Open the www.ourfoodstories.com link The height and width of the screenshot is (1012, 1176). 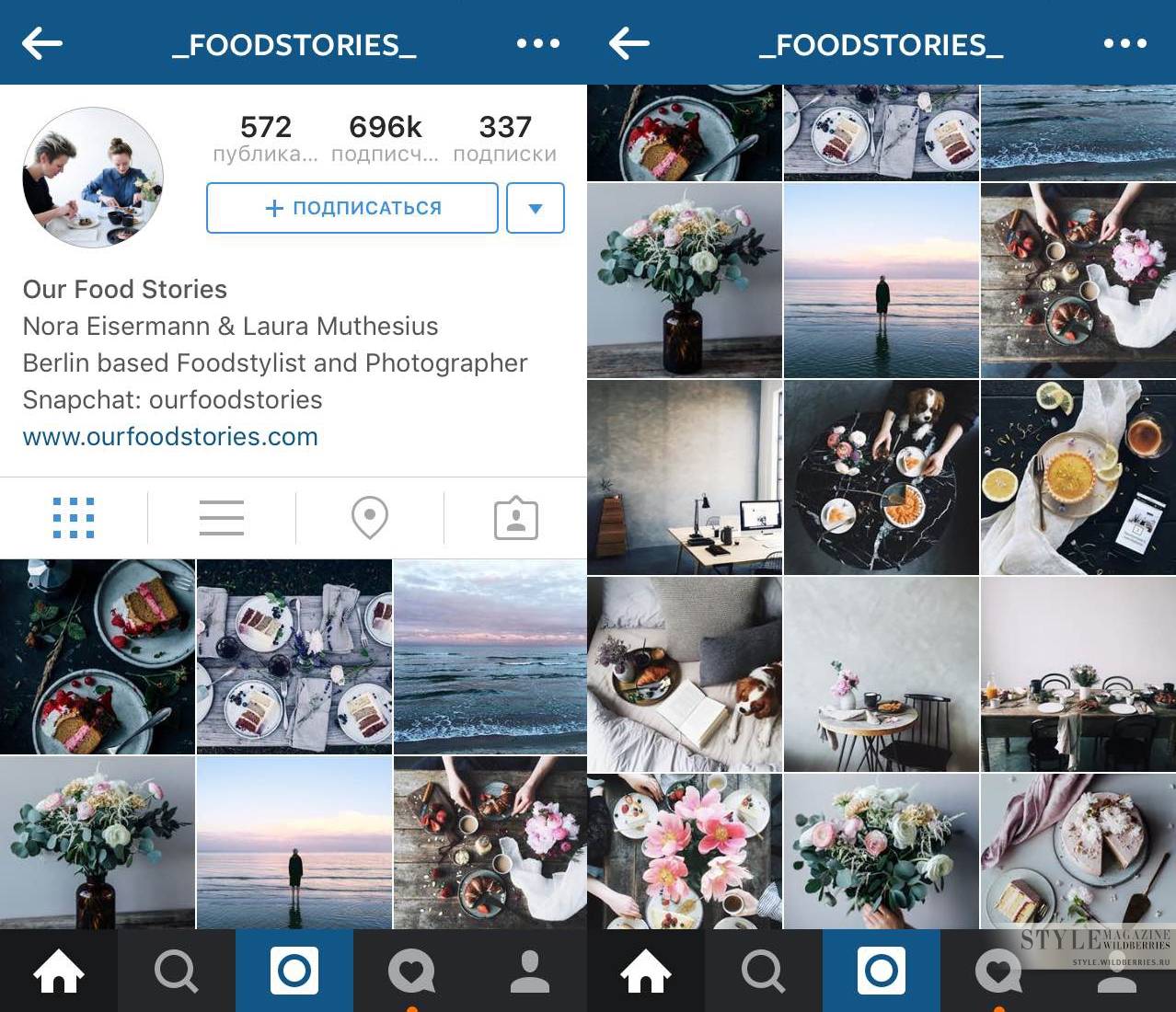click(x=170, y=436)
